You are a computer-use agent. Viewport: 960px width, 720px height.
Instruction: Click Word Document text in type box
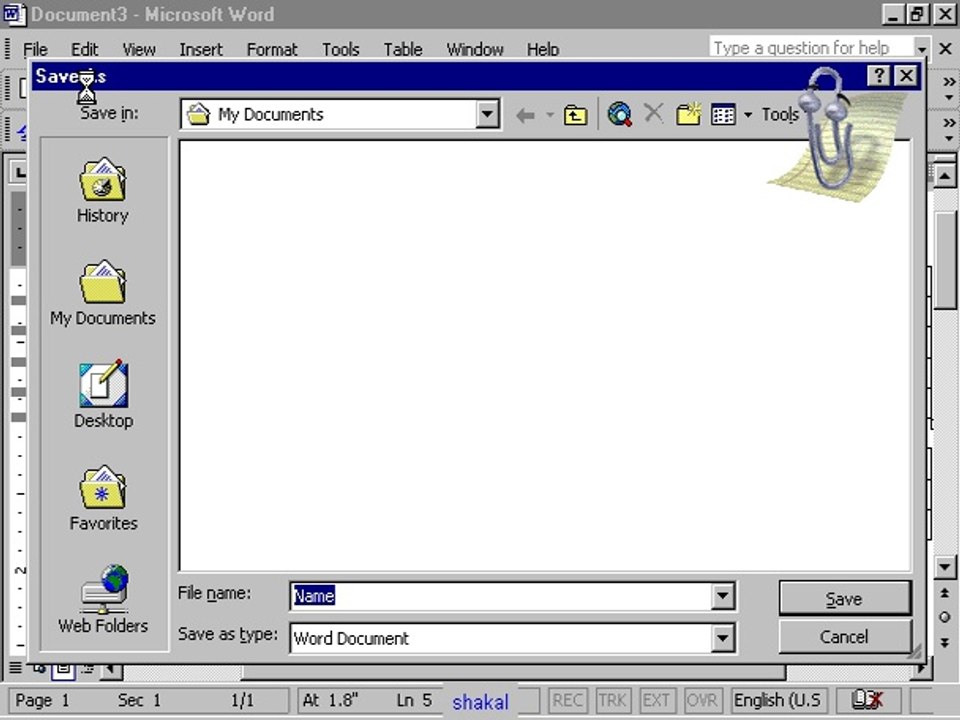[x=351, y=639]
